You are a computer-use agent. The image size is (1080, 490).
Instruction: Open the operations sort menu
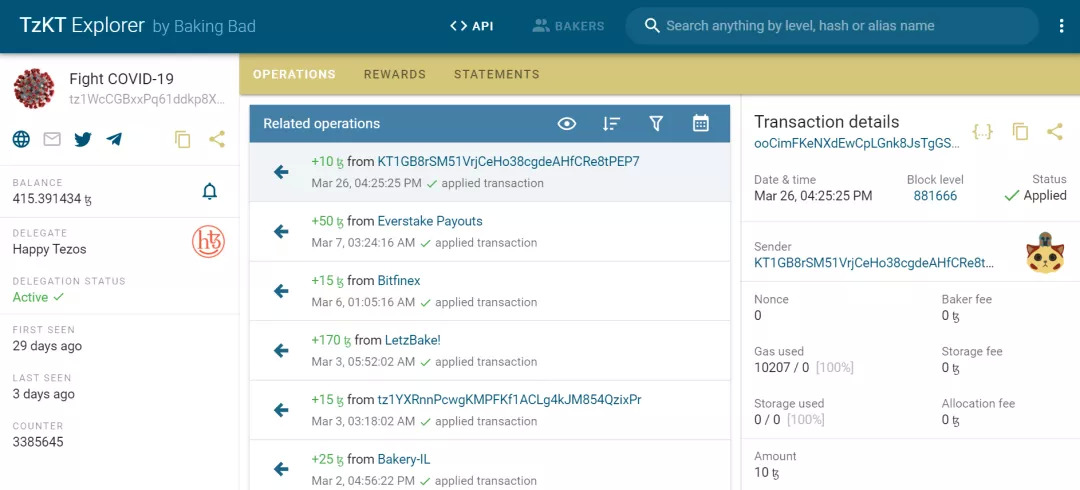point(612,124)
